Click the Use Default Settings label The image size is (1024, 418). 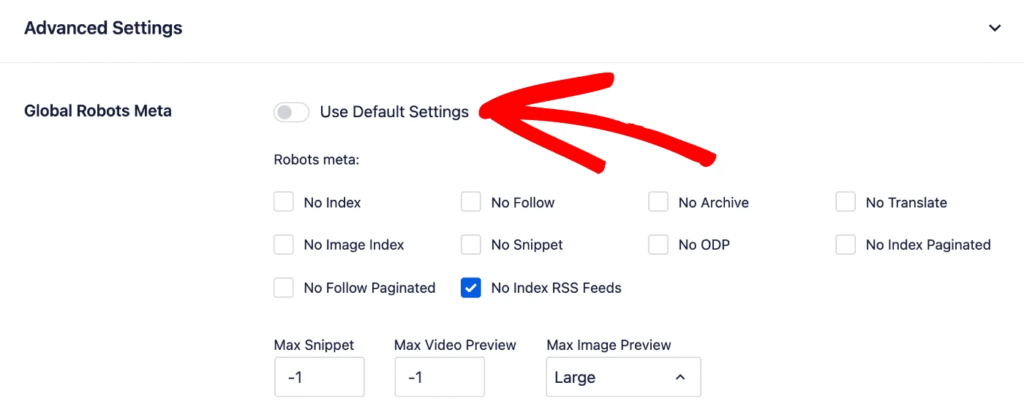pyautogui.click(x=394, y=112)
